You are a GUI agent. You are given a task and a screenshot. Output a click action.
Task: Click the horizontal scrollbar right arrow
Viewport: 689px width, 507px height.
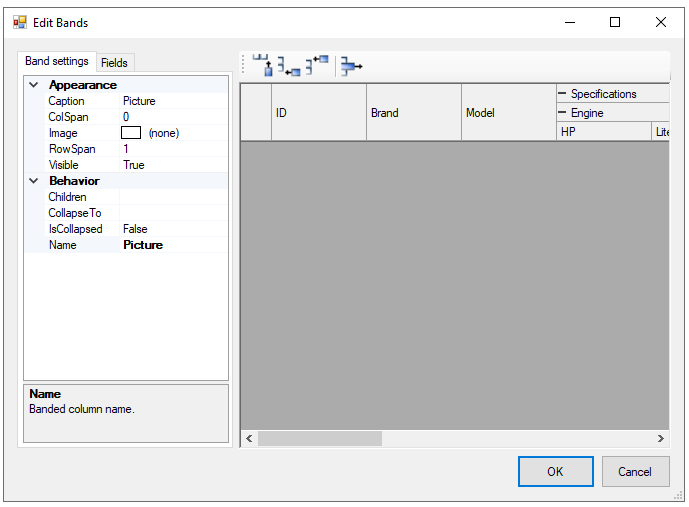[x=660, y=439]
